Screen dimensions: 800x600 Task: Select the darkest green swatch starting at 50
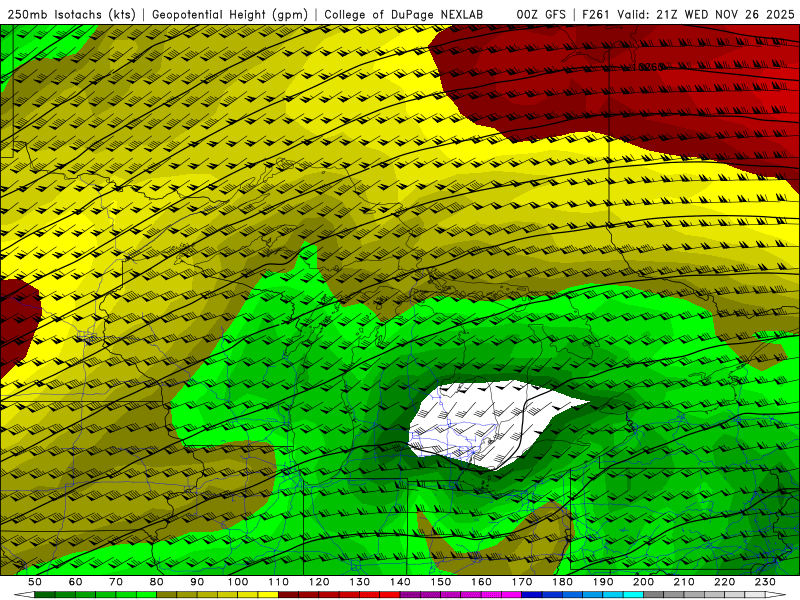[x=45, y=595]
